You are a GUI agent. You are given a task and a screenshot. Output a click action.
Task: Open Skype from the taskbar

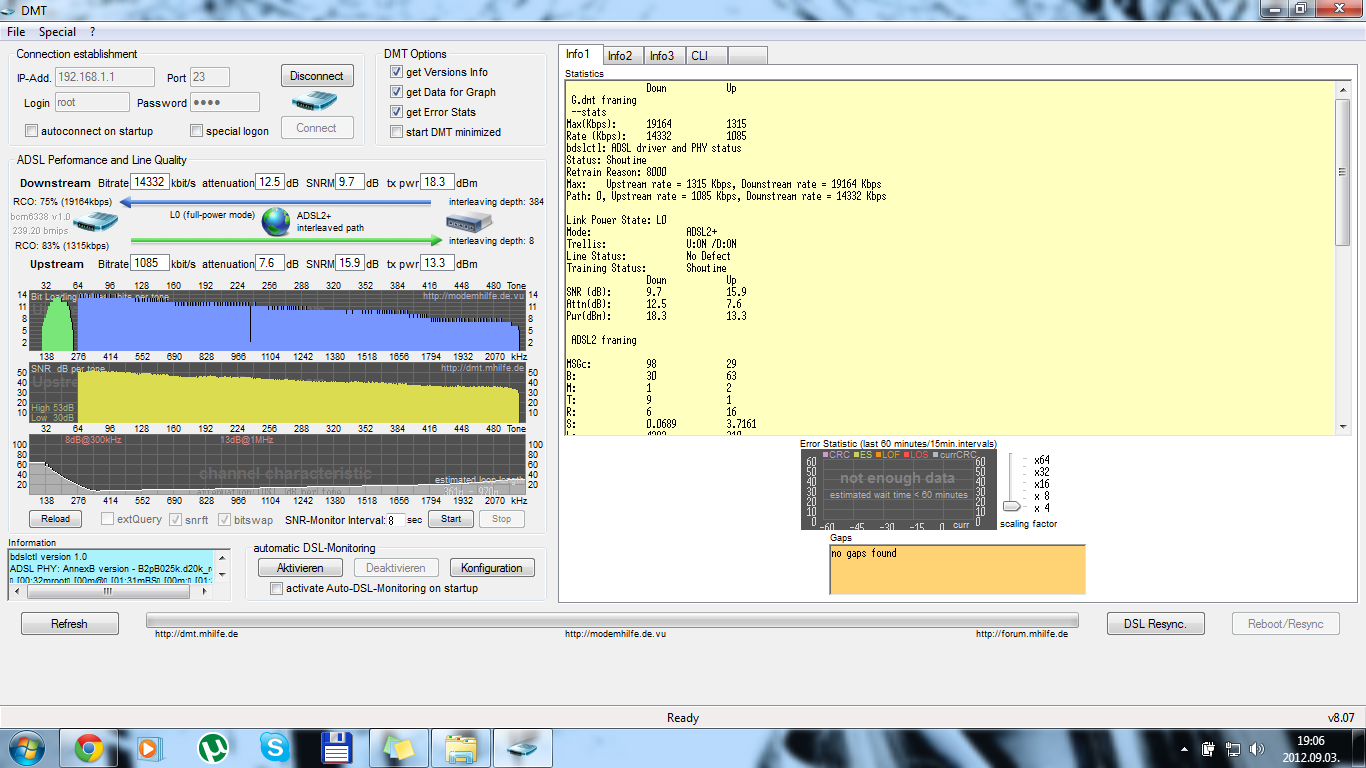coord(273,748)
